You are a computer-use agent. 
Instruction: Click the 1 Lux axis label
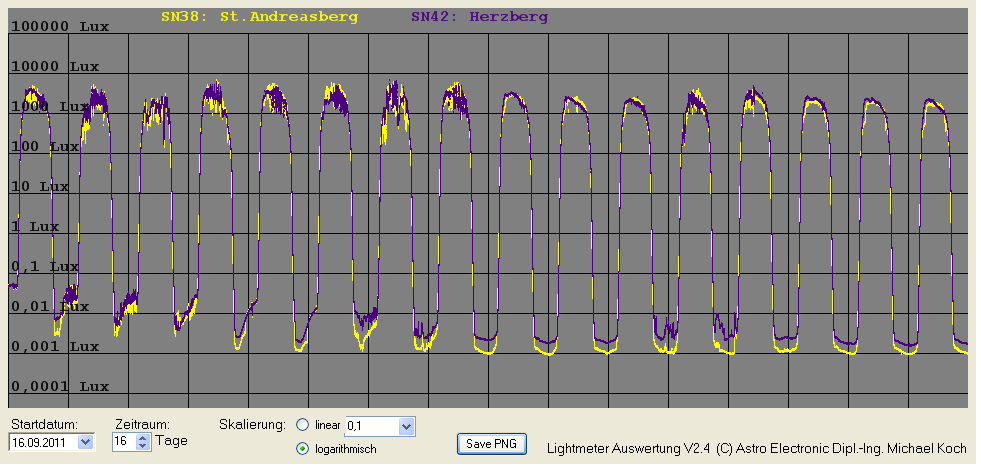[35, 226]
